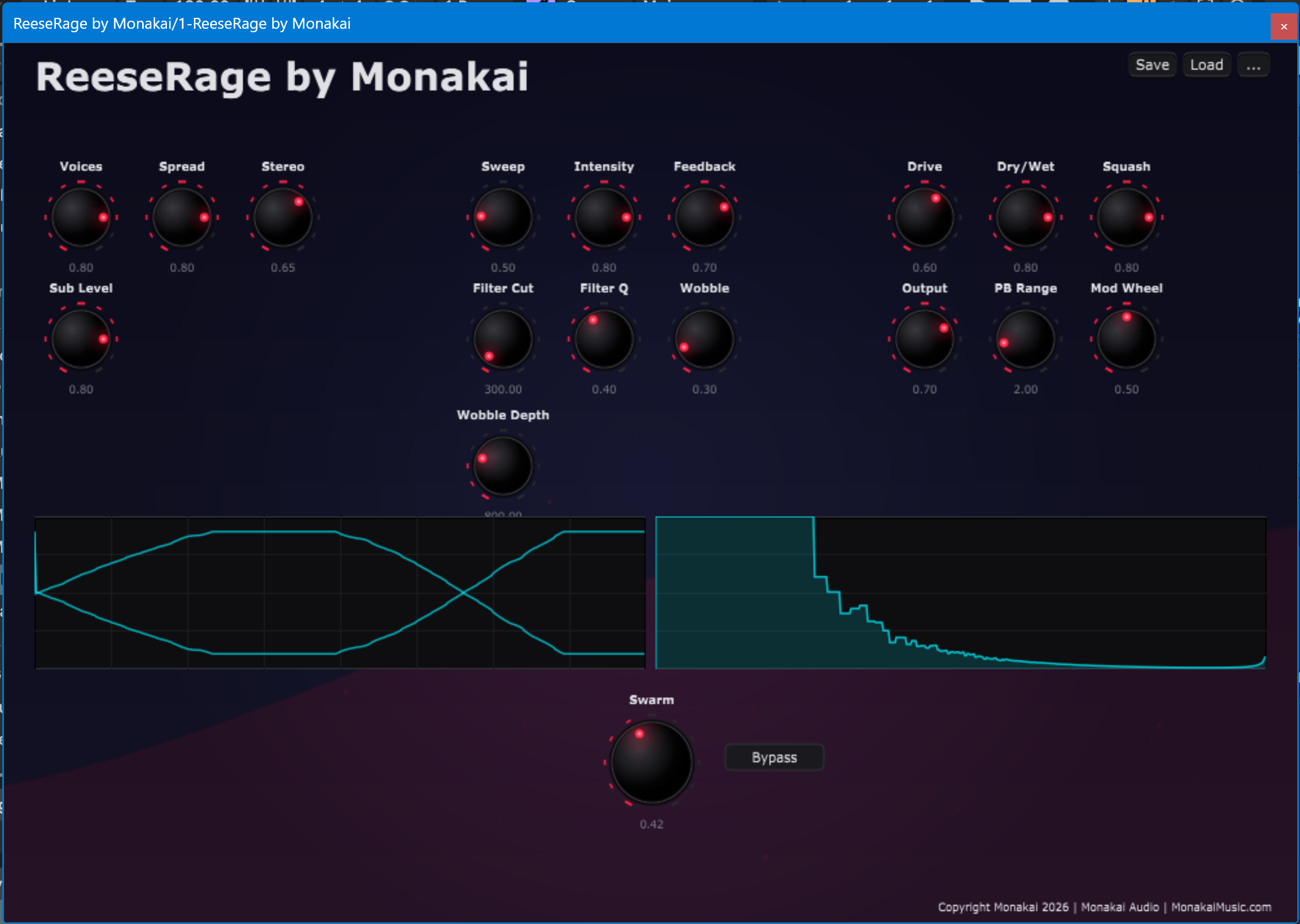Screen dimensions: 1300x924
Task: Click the Intensity knob
Action: pyautogui.click(x=604, y=217)
